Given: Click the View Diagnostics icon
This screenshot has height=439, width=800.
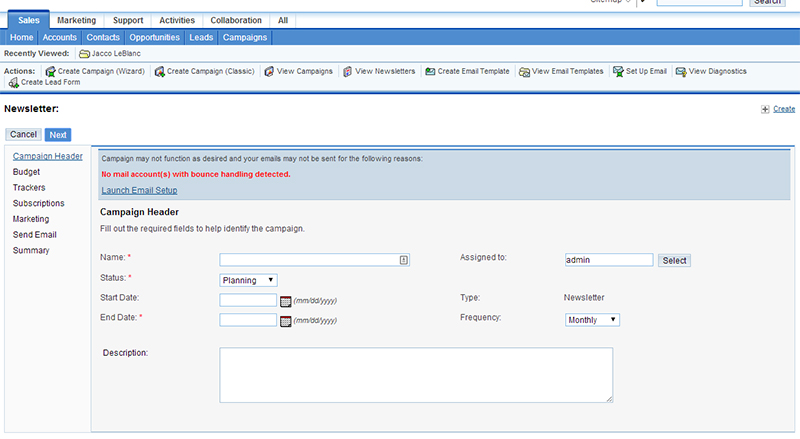Looking at the screenshot, I should pyautogui.click(x=680, y=72).
